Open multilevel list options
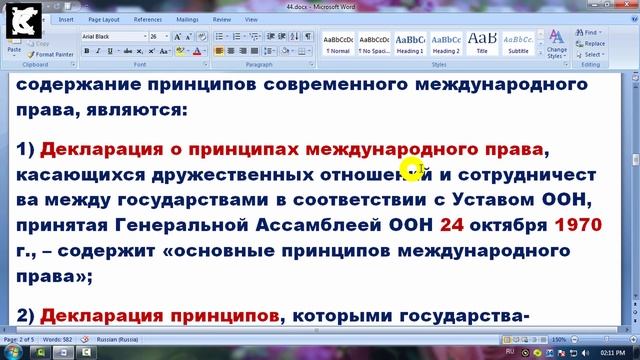 254,37
